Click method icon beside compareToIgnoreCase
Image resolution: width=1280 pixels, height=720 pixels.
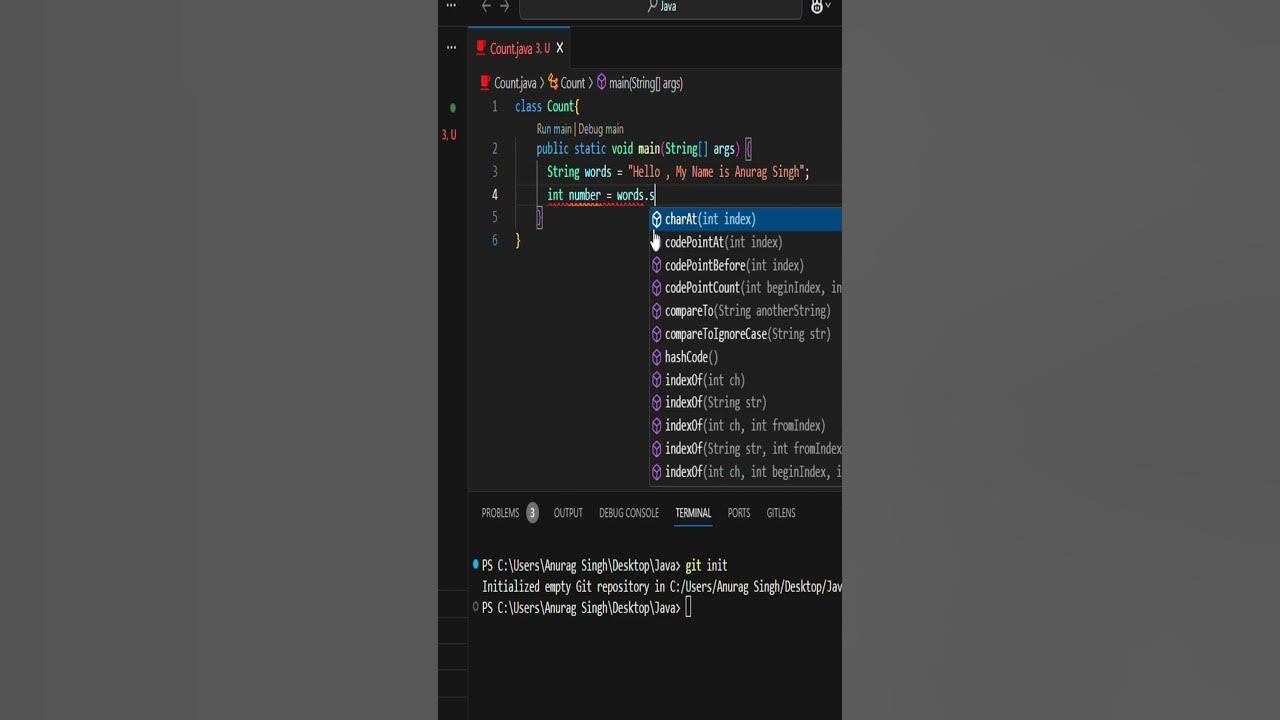(657, 334)
